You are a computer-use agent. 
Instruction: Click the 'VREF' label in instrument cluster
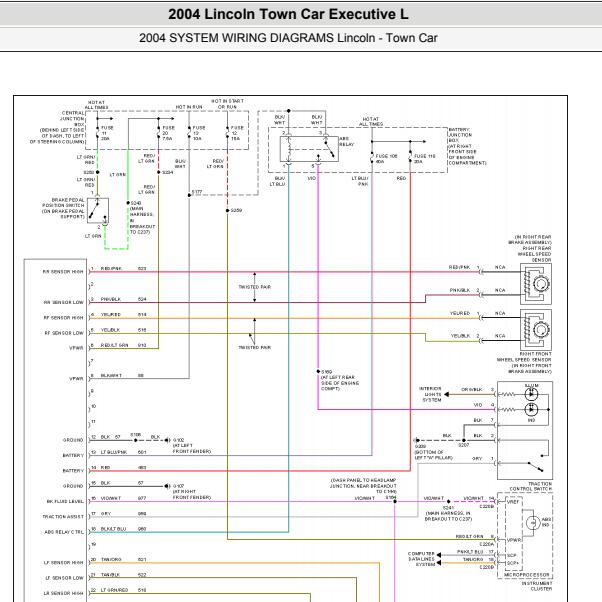click(513, 502)
